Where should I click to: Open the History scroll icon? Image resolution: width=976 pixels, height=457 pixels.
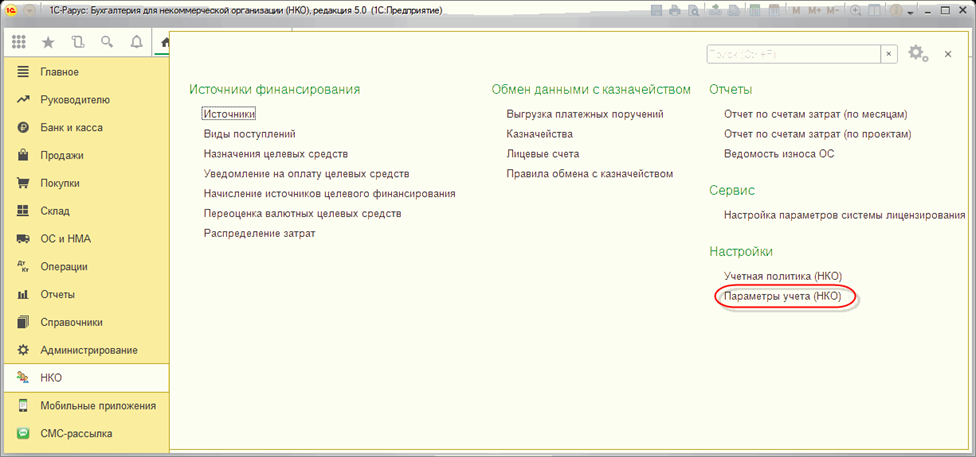[77, 42]
